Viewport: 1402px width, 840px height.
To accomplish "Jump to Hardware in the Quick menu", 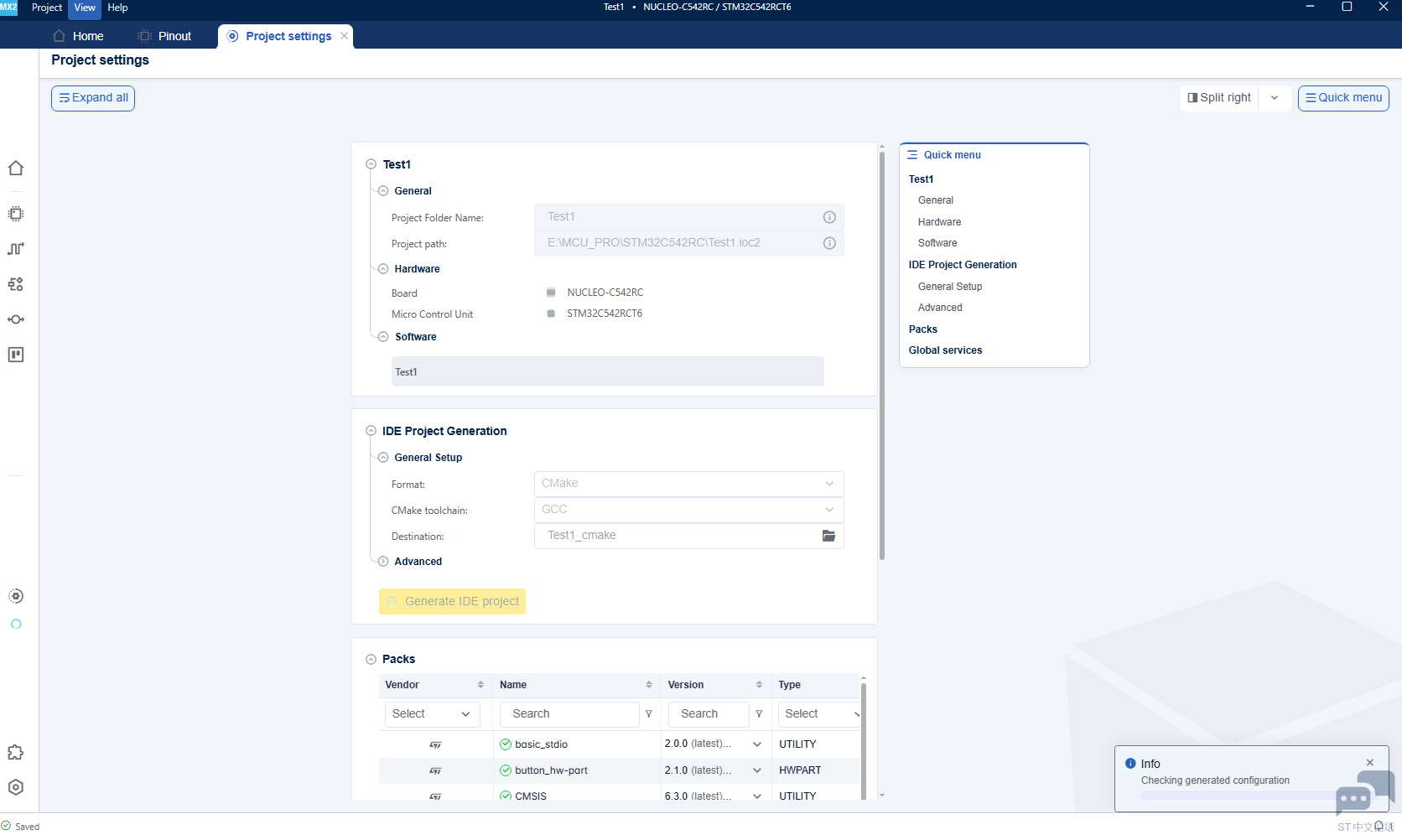I will [939, 222].
